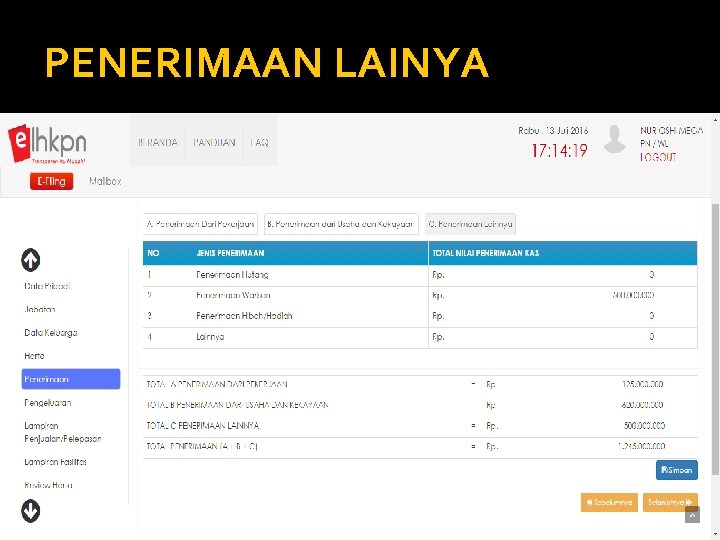
Task: Open the FAQ menu
Action: 259,143
